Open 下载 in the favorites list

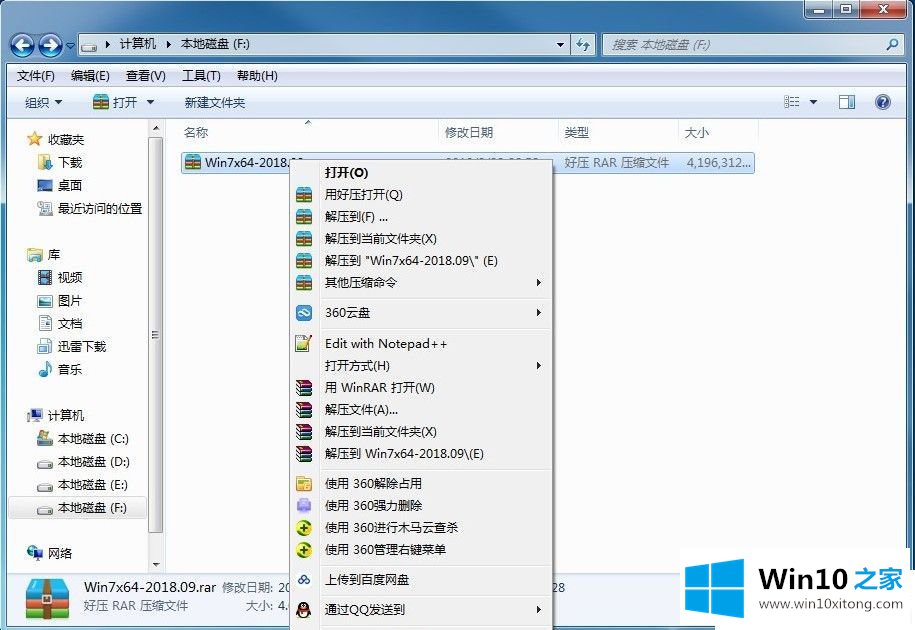60,162
